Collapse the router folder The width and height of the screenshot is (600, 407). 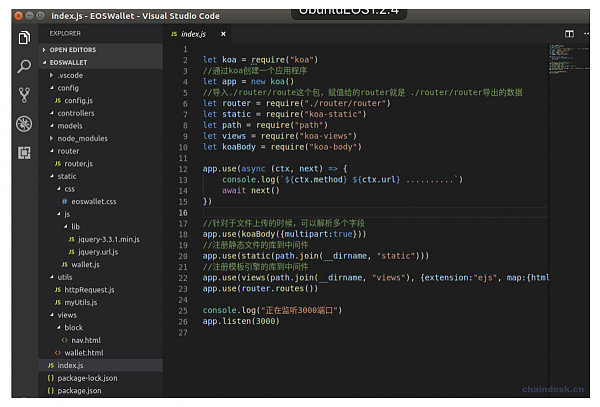pyautogui.click(x=101, y=151)
